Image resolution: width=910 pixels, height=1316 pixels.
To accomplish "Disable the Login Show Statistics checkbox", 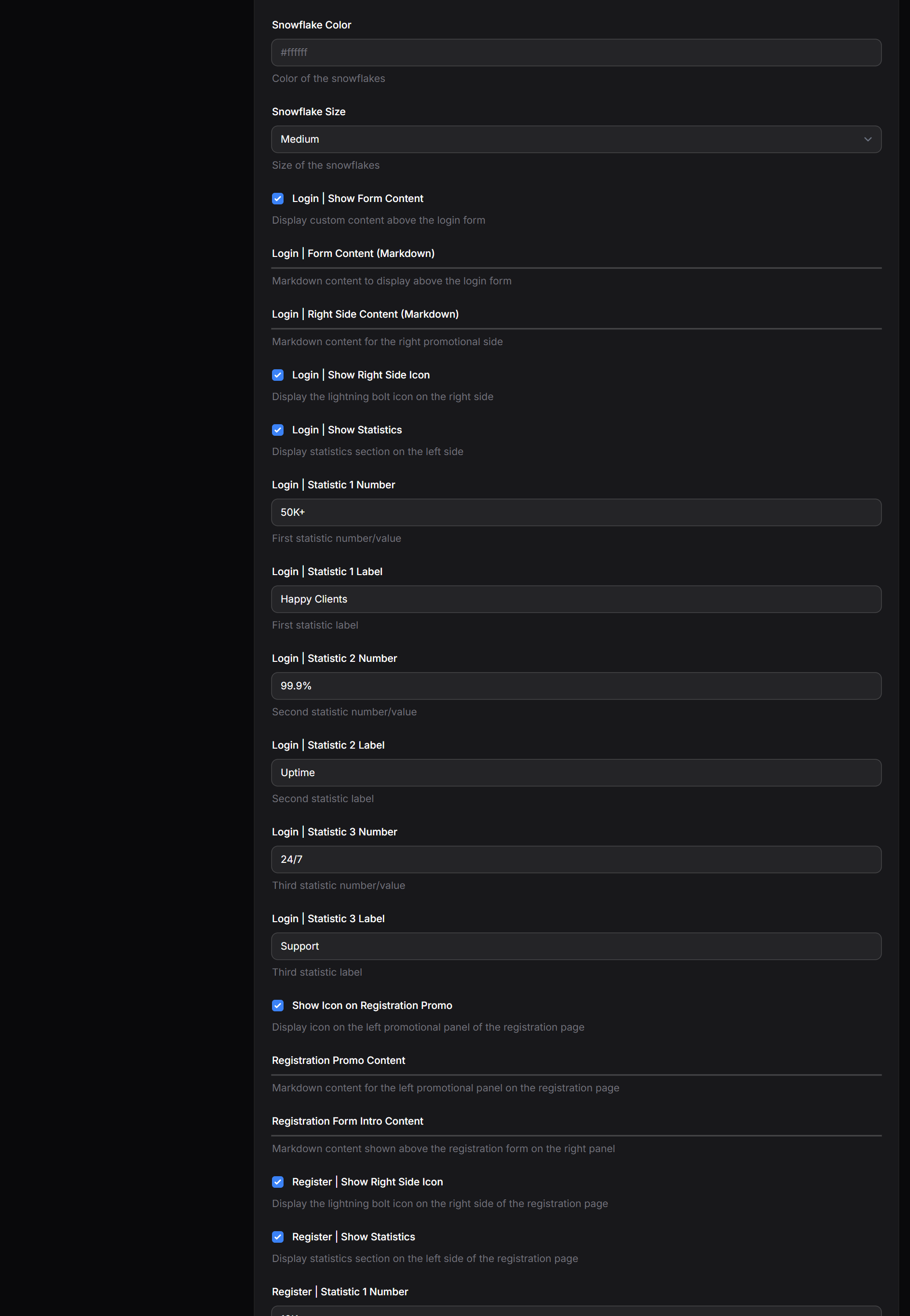I will click(278, 430).
